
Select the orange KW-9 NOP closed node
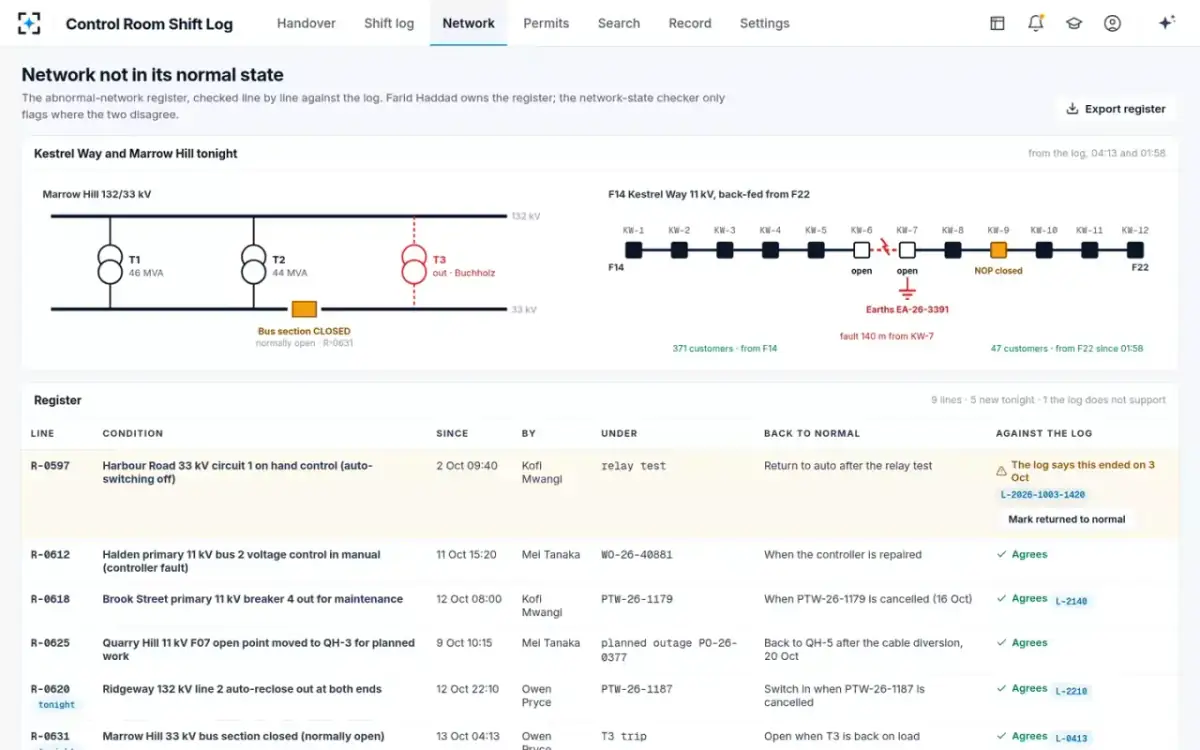[998, 250]
